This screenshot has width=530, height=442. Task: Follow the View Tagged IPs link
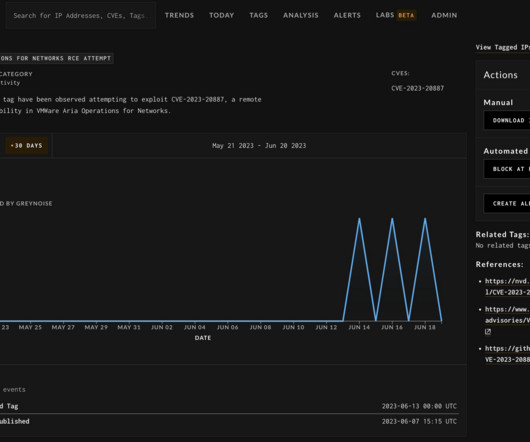pos(503,47)
